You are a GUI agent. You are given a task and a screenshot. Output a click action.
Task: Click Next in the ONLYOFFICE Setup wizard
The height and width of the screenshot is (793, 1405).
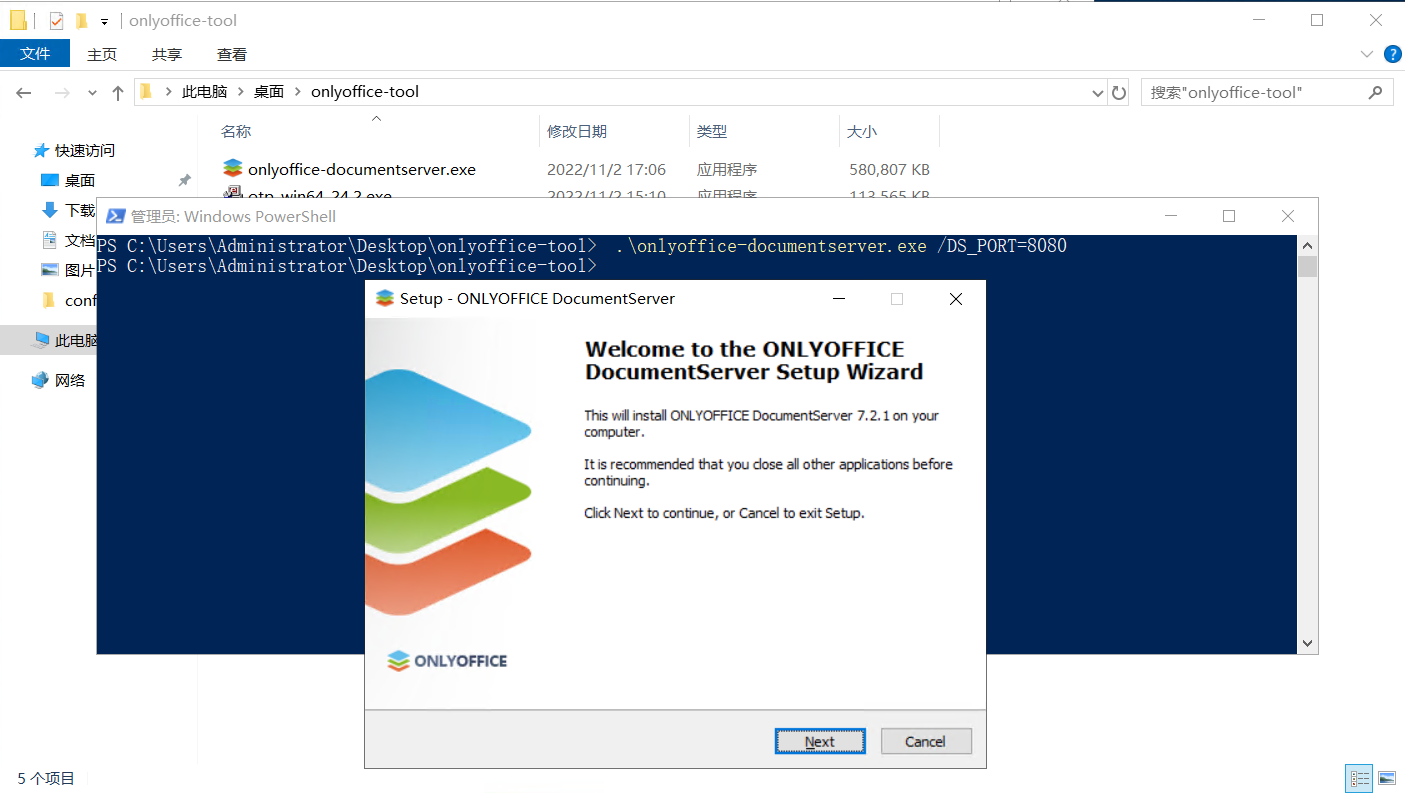820,741
